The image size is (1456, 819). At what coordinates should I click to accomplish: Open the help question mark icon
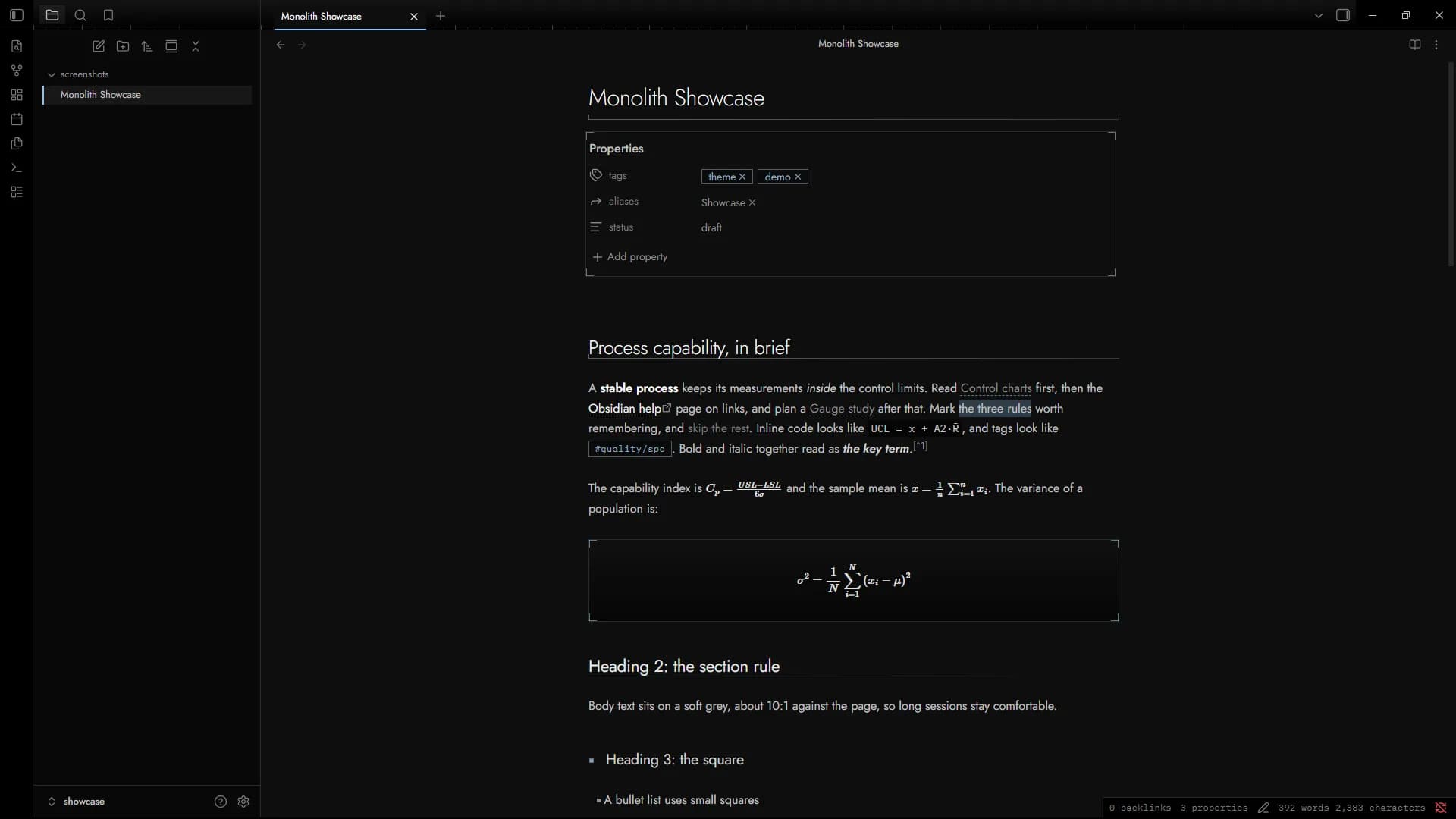point(221,802)
